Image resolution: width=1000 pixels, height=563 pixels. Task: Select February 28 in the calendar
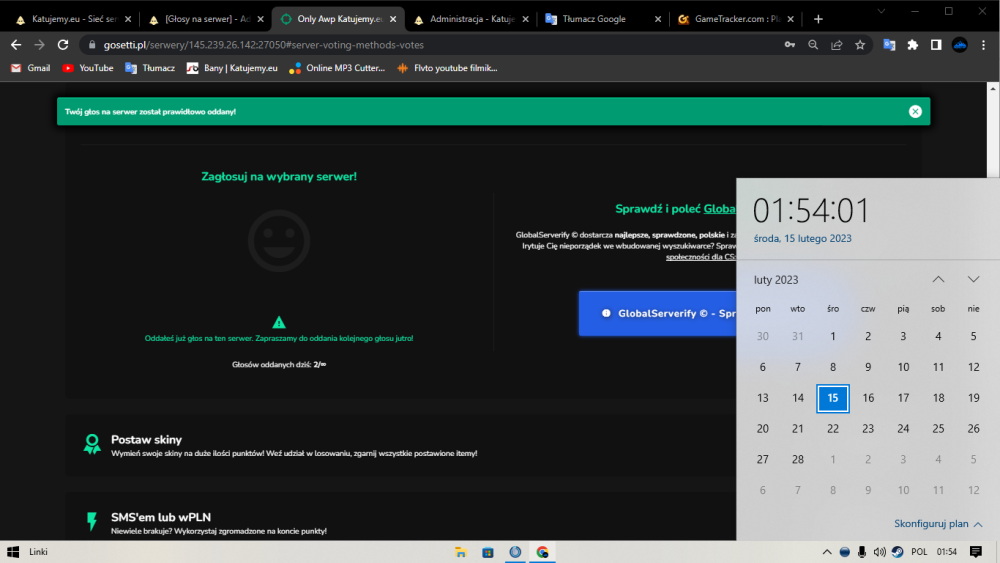[798, 460]
